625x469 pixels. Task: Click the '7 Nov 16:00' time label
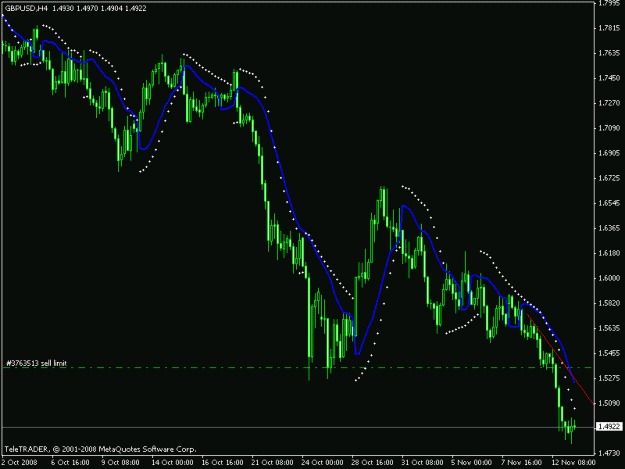tap(522, 462)
